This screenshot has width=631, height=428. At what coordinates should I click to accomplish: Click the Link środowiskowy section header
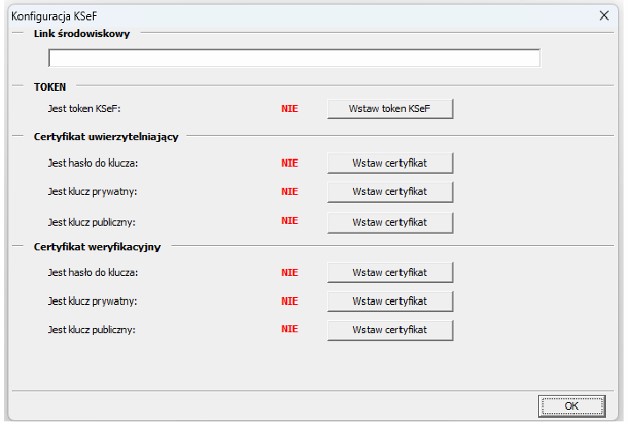[x=82, y=33]
